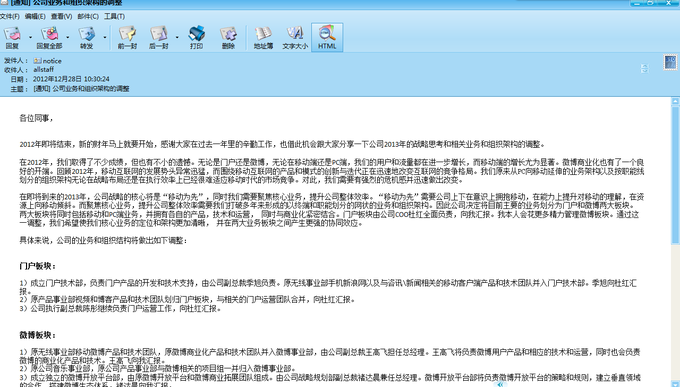
Task: Click the sender contact card icon beside notice
Action: 37,61
